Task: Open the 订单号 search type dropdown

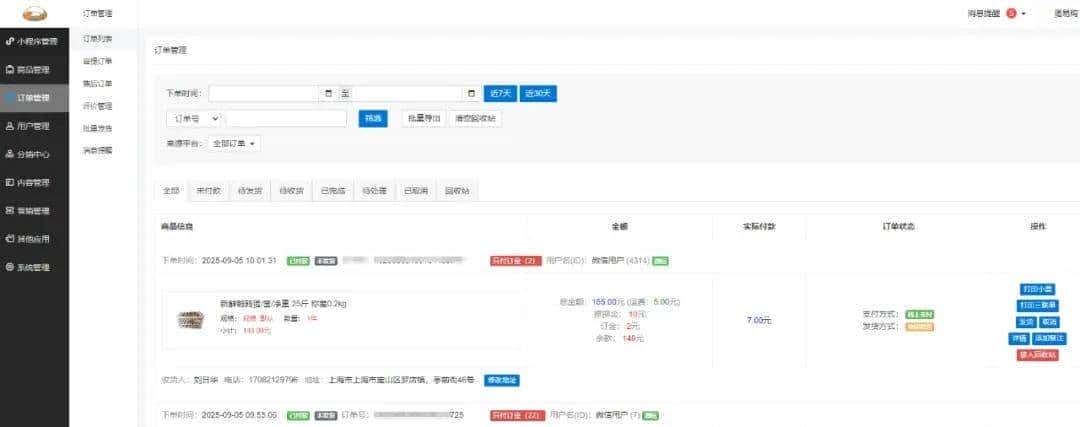Action: [x=194, y=118]
